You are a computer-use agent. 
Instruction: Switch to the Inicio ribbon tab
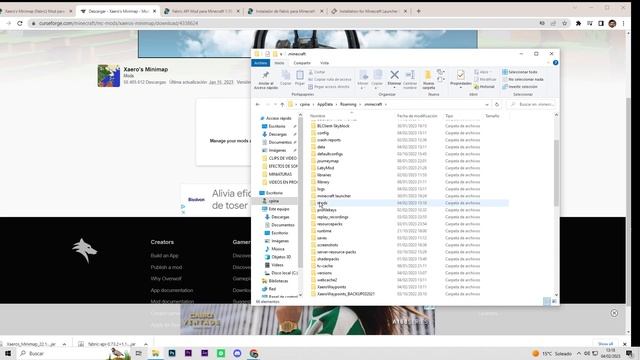coord(279,63)
